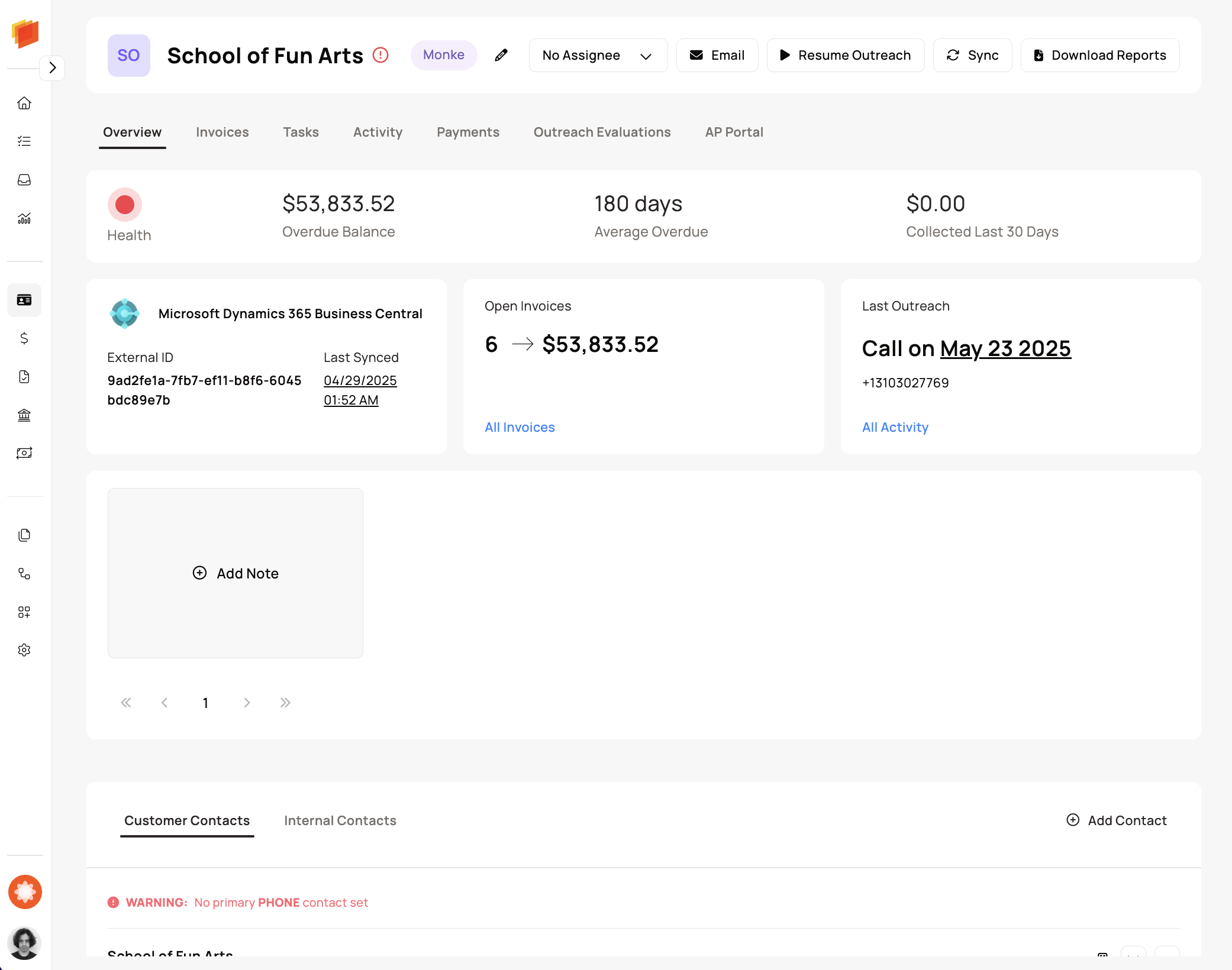Click the red alert icon by title
The width and height of the screenshot is (1232, 970).
(380, 55)
